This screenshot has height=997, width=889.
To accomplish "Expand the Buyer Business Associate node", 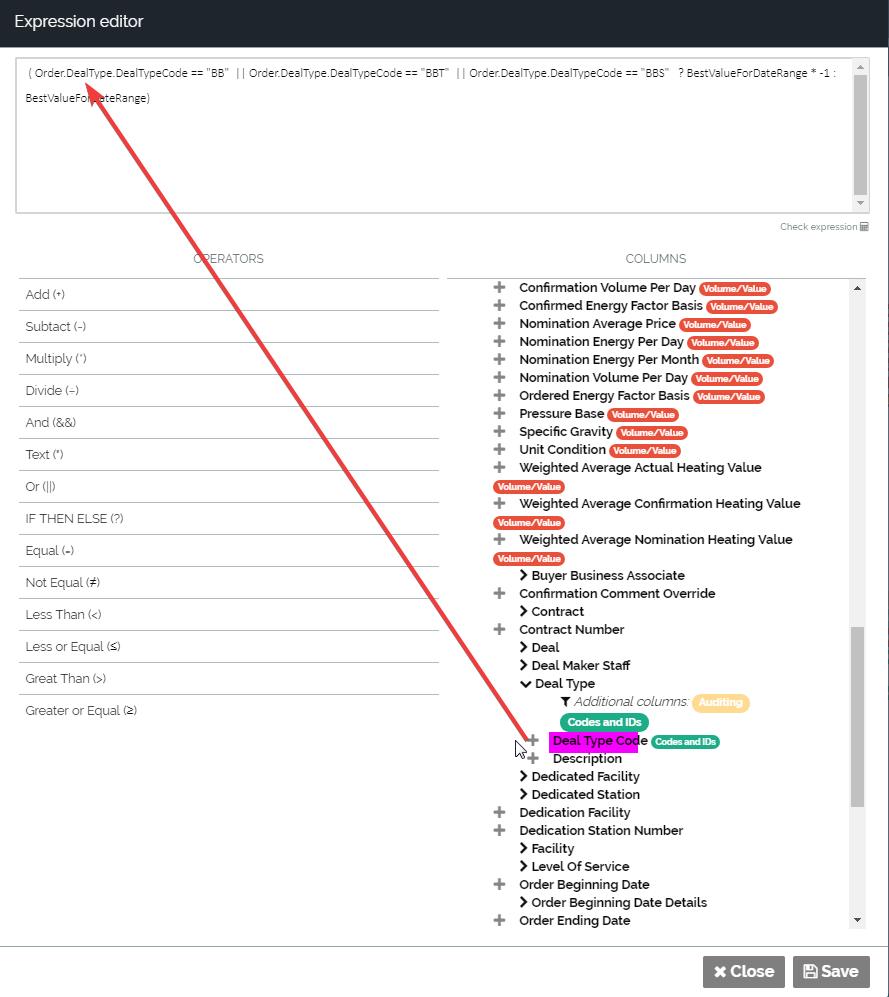I will [524, 576].
